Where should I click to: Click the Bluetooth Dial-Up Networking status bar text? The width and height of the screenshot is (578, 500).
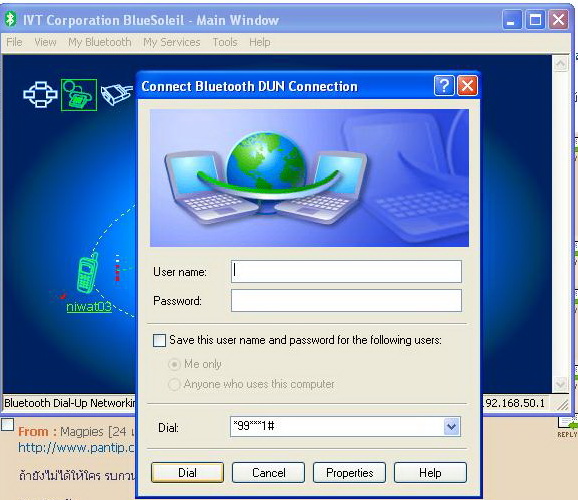click(70, 403)
